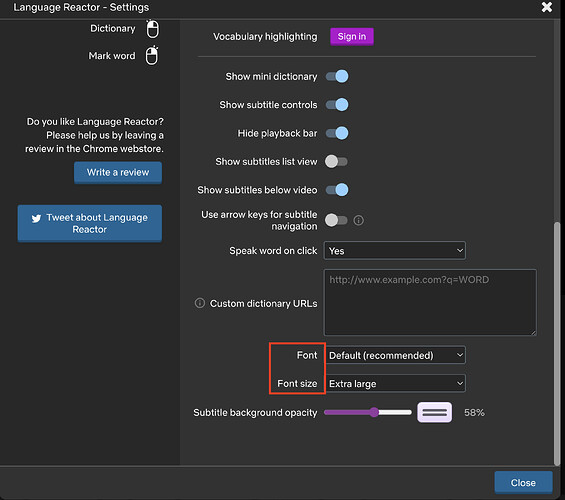The image size is (565, 500).
Task: Toggle Show mini dictionary switch
Action: (x=337, y=76)
